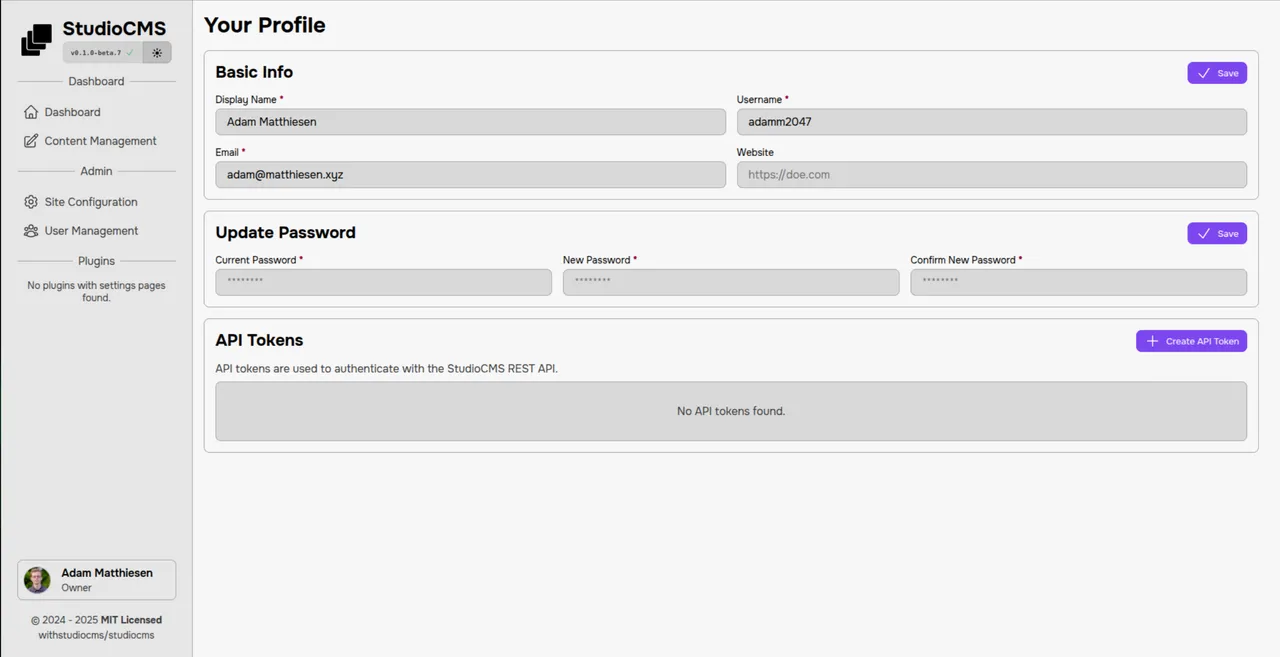The width and height of the screenshot is (1280, 657).
Task: Click the withstudiocms/studiocms link
Action: (x=96, y=634)
